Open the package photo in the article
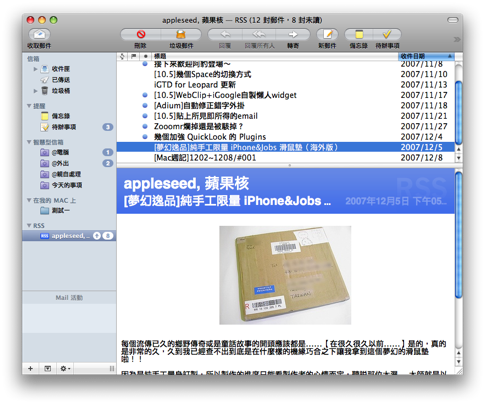 point(285,275)
